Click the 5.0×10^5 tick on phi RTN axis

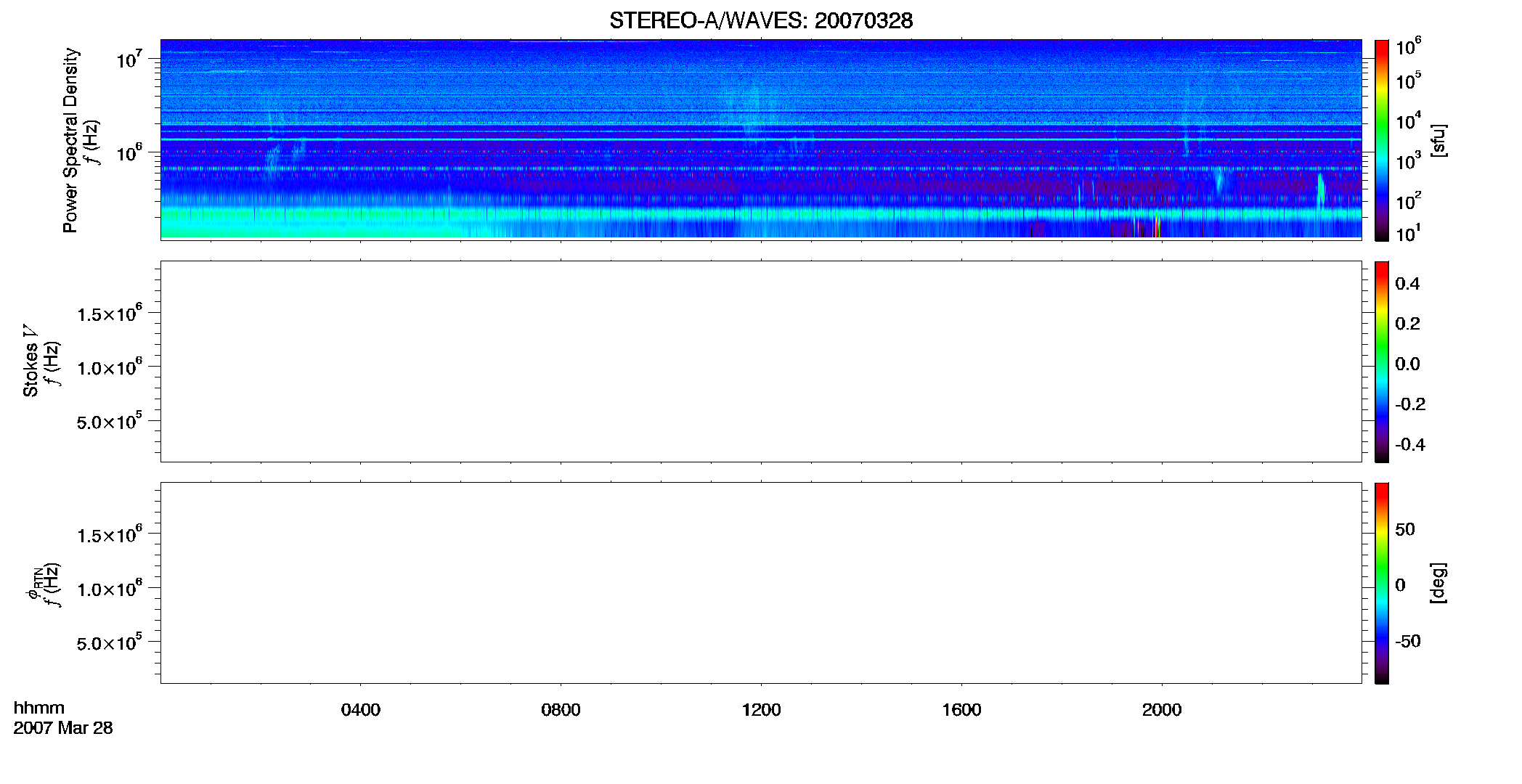(110, 642)
